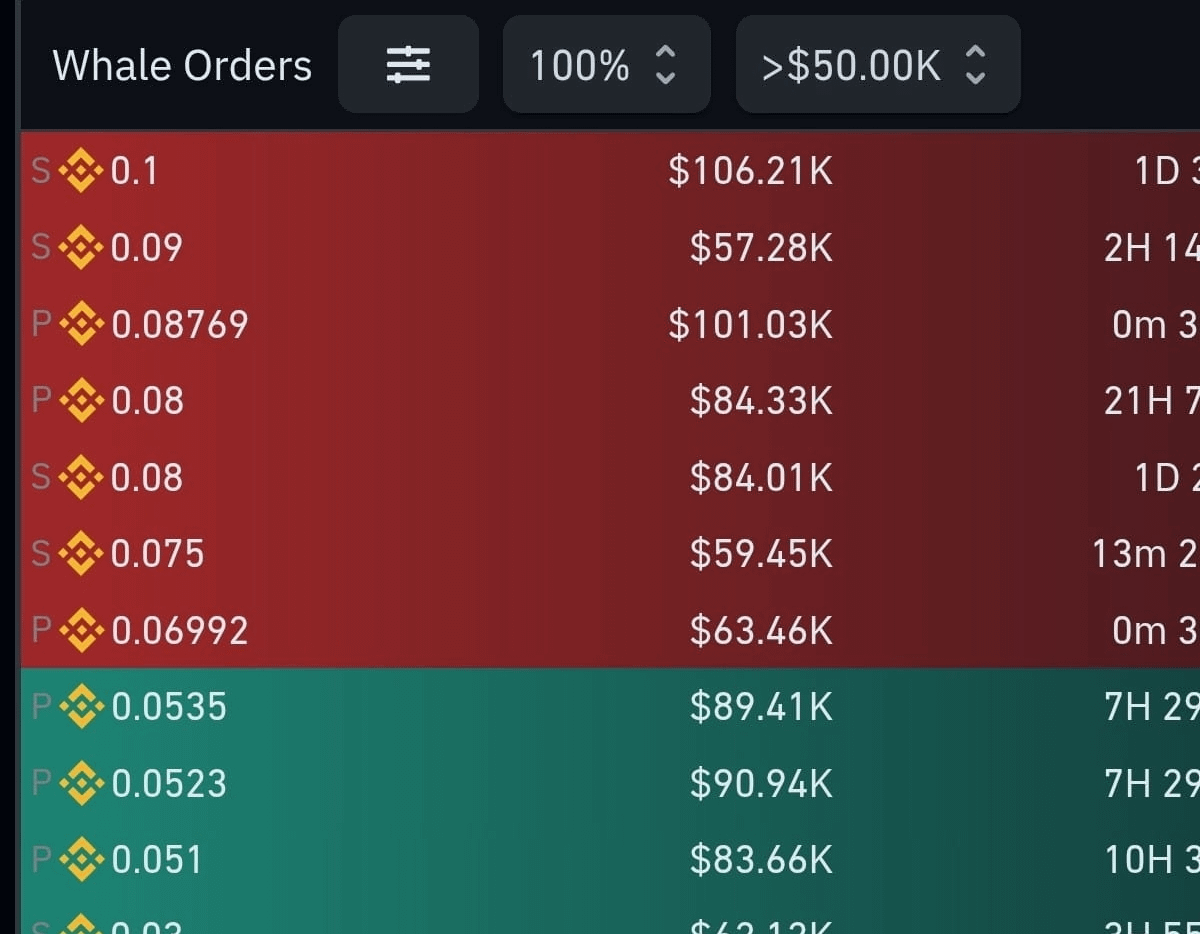Click the Binance icon beside price 0.051
Viewport: 1200px width, 934px height.
(x=81, y=860)
